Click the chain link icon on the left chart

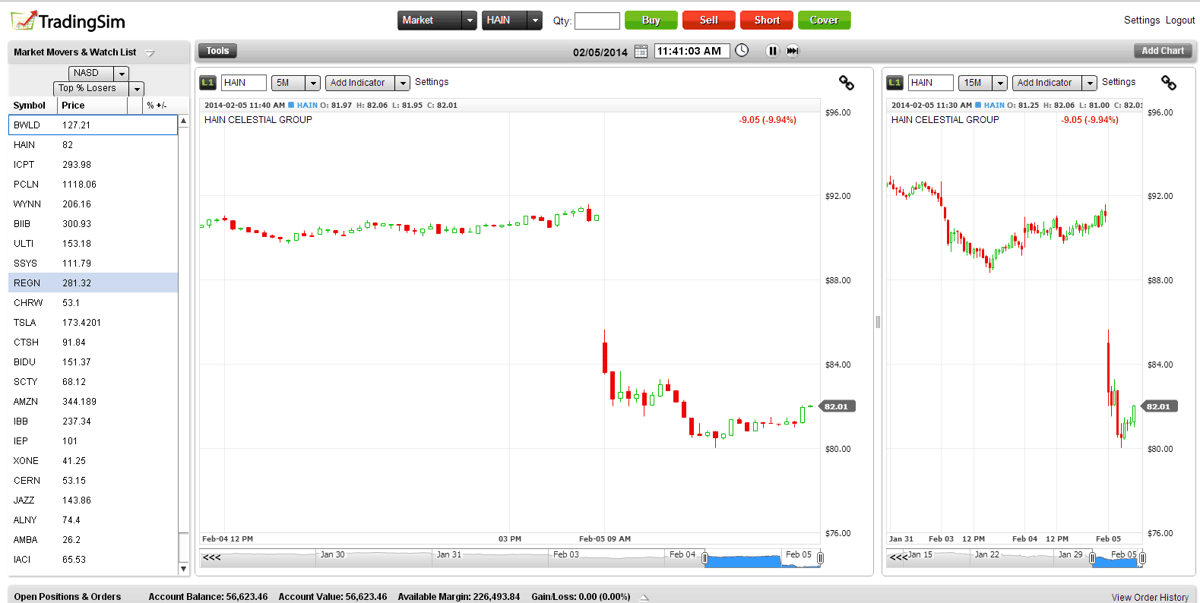846,84
